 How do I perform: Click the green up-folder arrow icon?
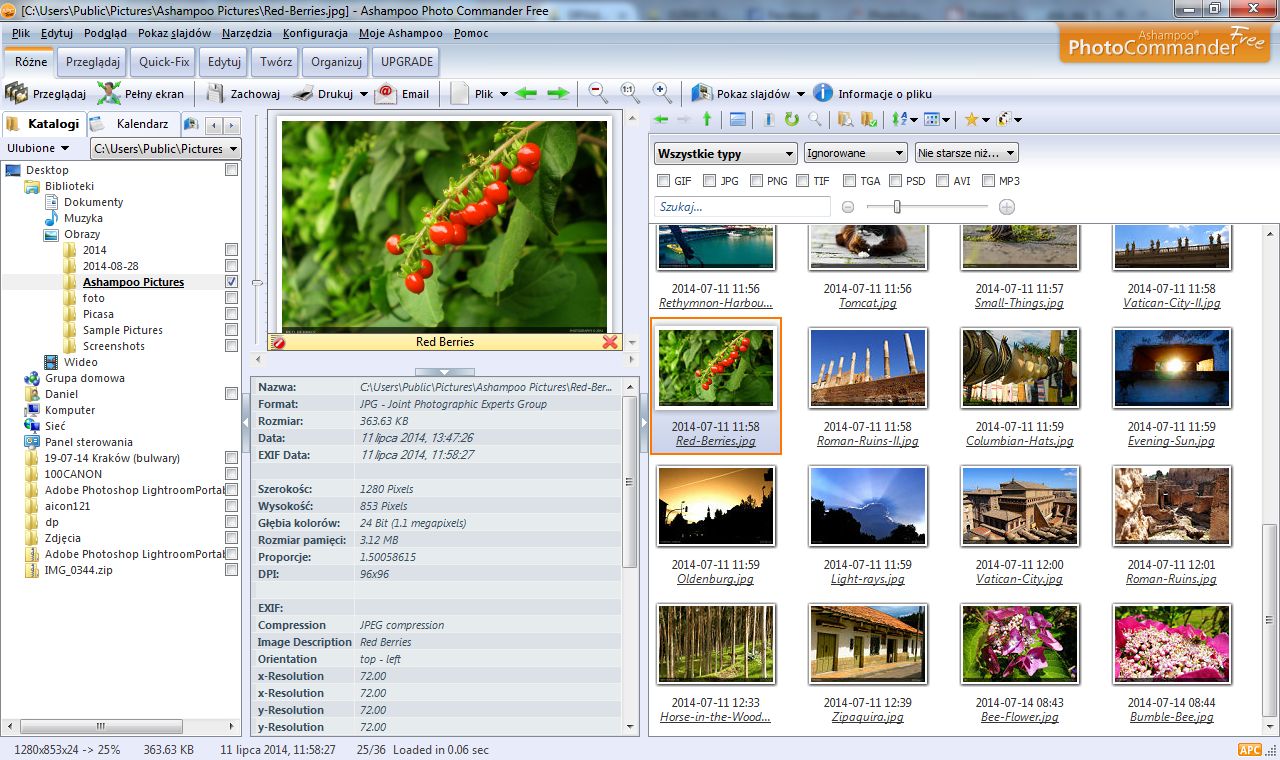707,120
